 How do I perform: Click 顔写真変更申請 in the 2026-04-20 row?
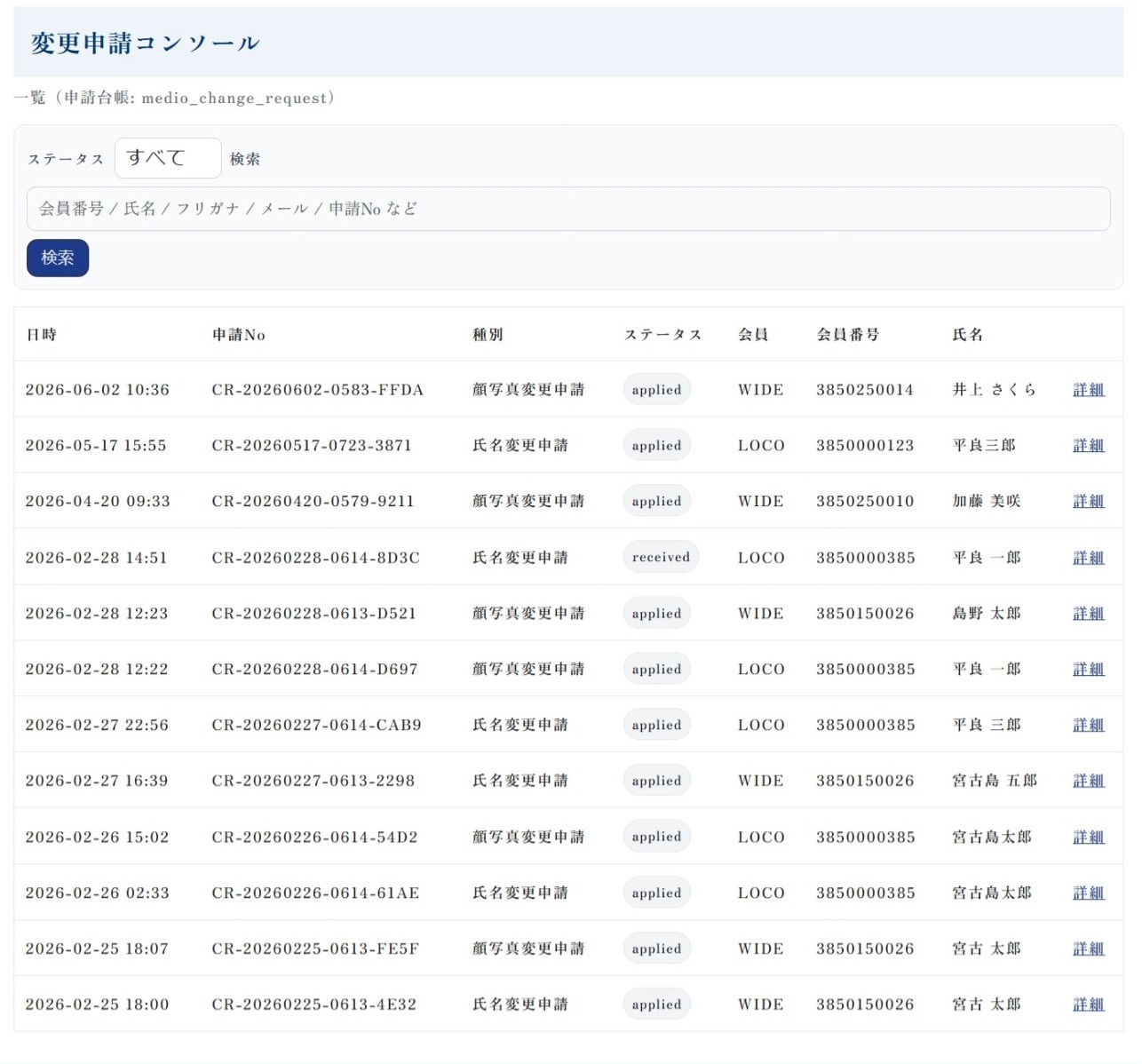528,502
